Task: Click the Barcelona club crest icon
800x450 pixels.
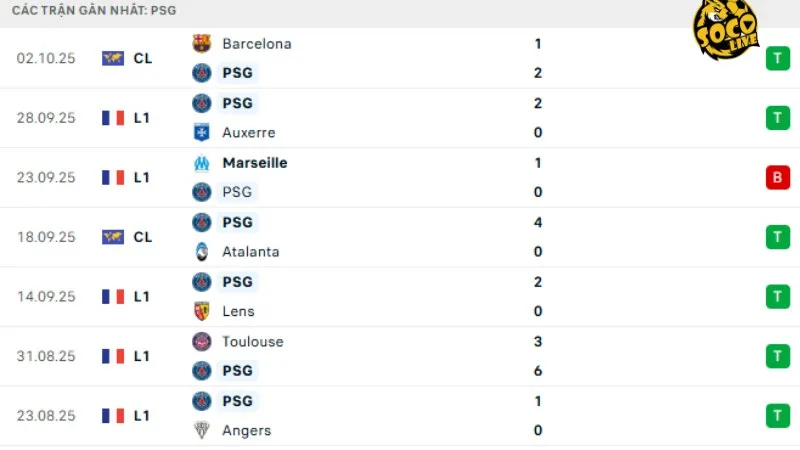Action: pos(202,43)
